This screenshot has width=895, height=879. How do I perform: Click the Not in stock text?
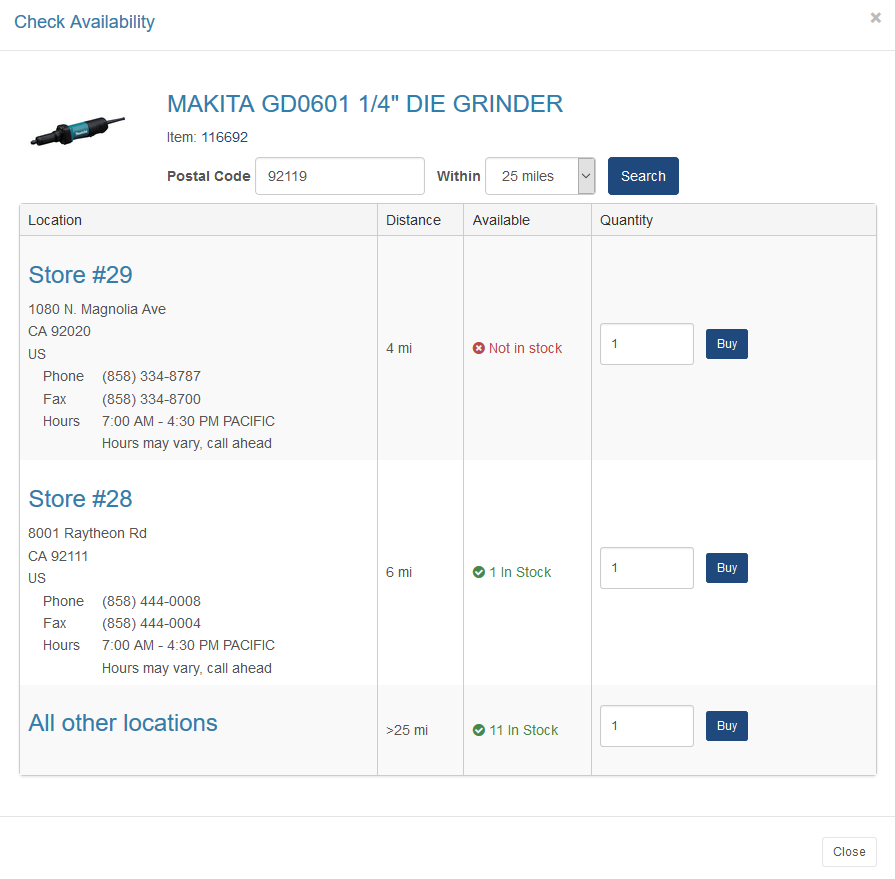pyautogui.click(x=525, y=348)
